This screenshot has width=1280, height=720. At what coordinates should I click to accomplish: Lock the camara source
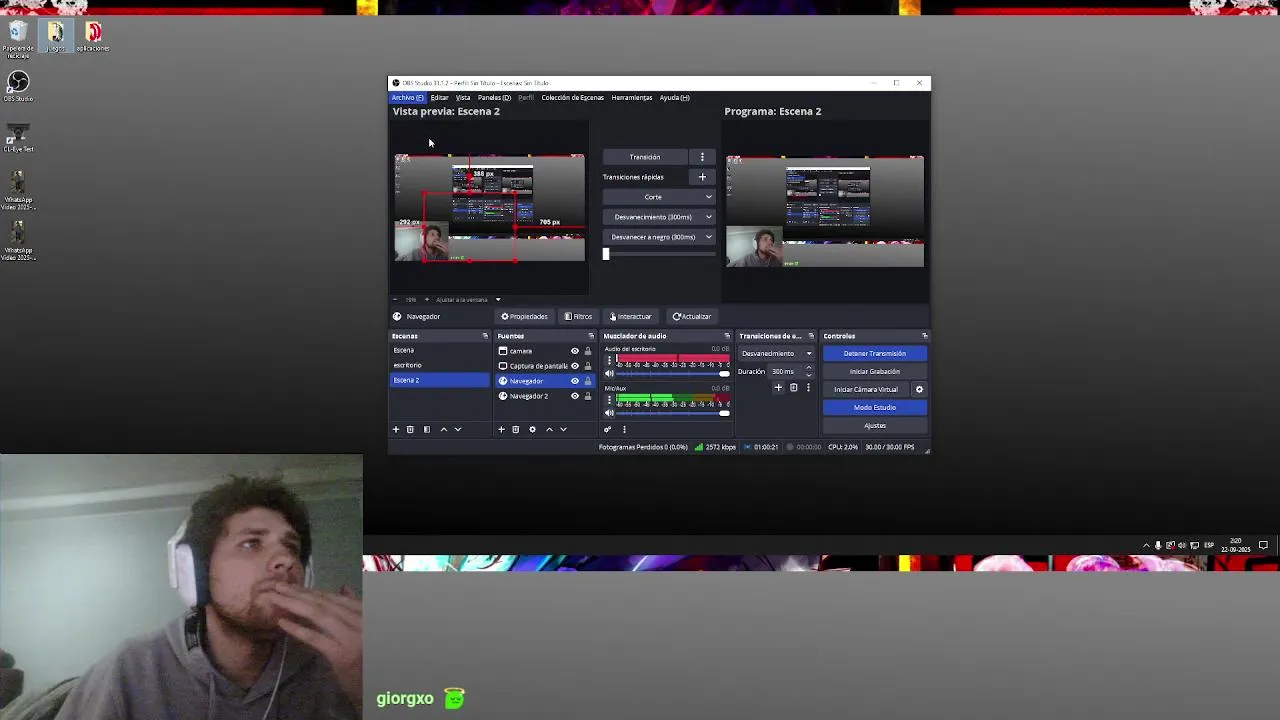588,351
